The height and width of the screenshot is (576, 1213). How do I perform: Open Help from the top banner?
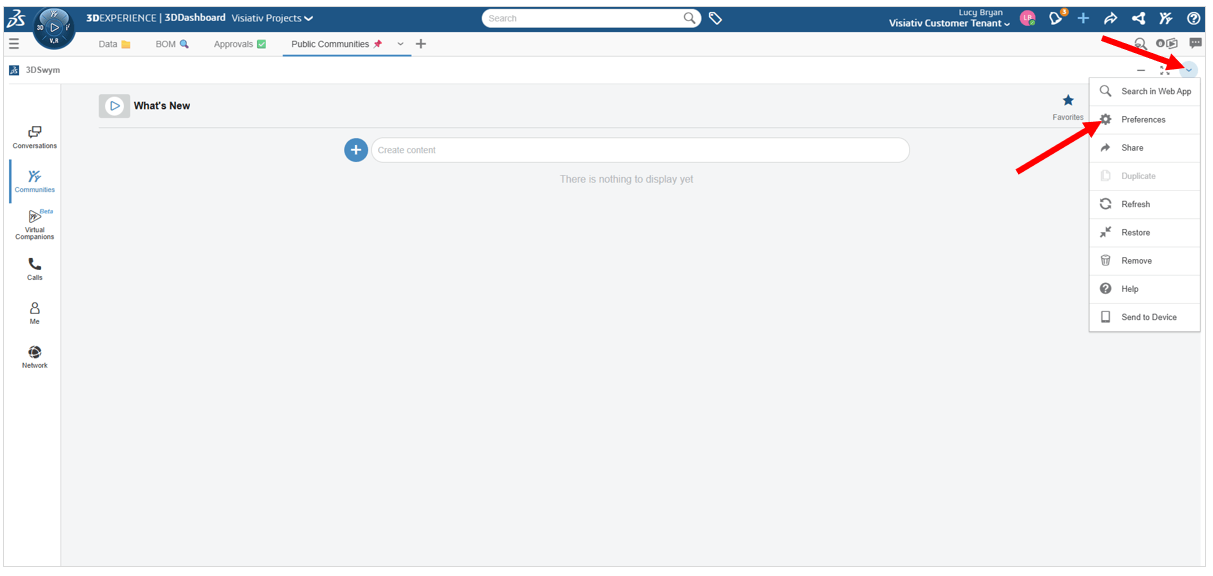(1193, 18)
